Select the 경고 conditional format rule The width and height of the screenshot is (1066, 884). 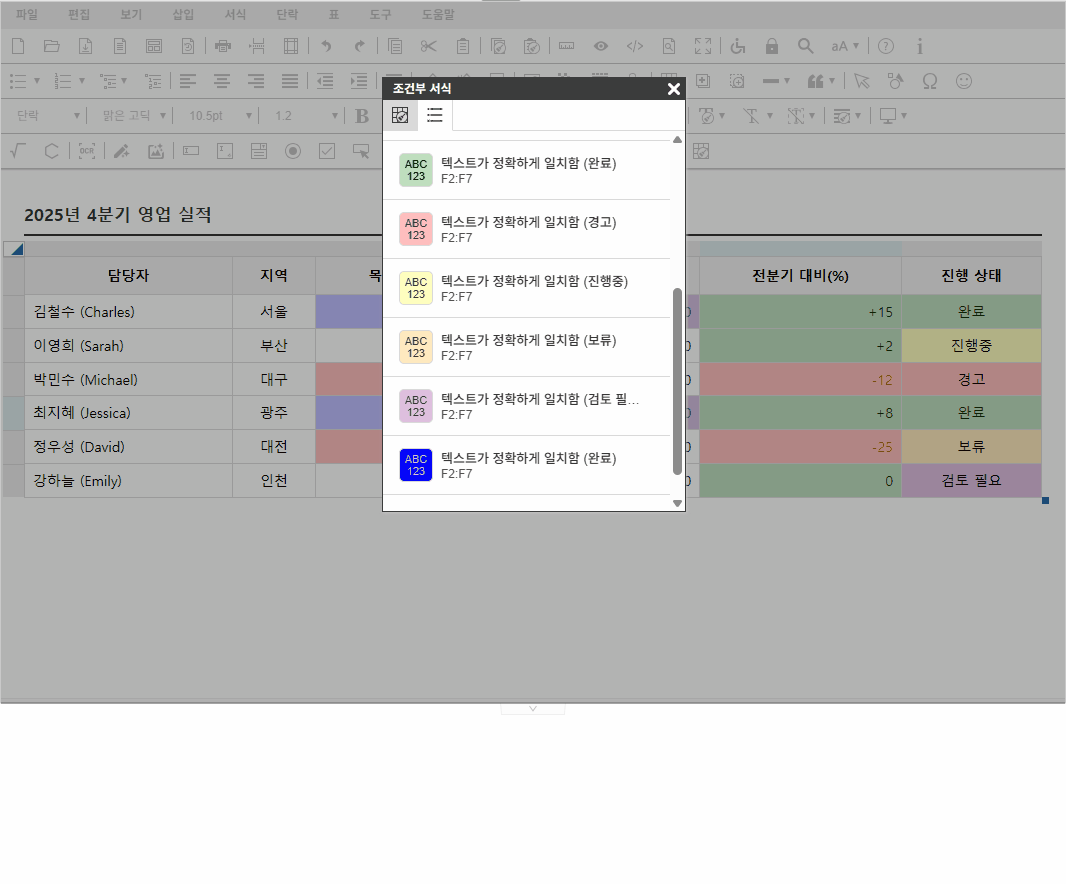tap(530, 229)
